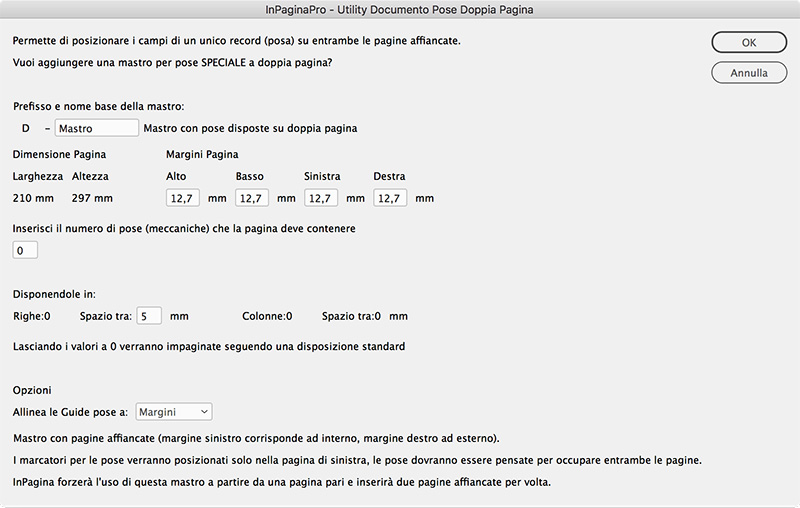800x508 pixels.
Task: Click the Dimensione Pagina heading
Action: point(59,154)
